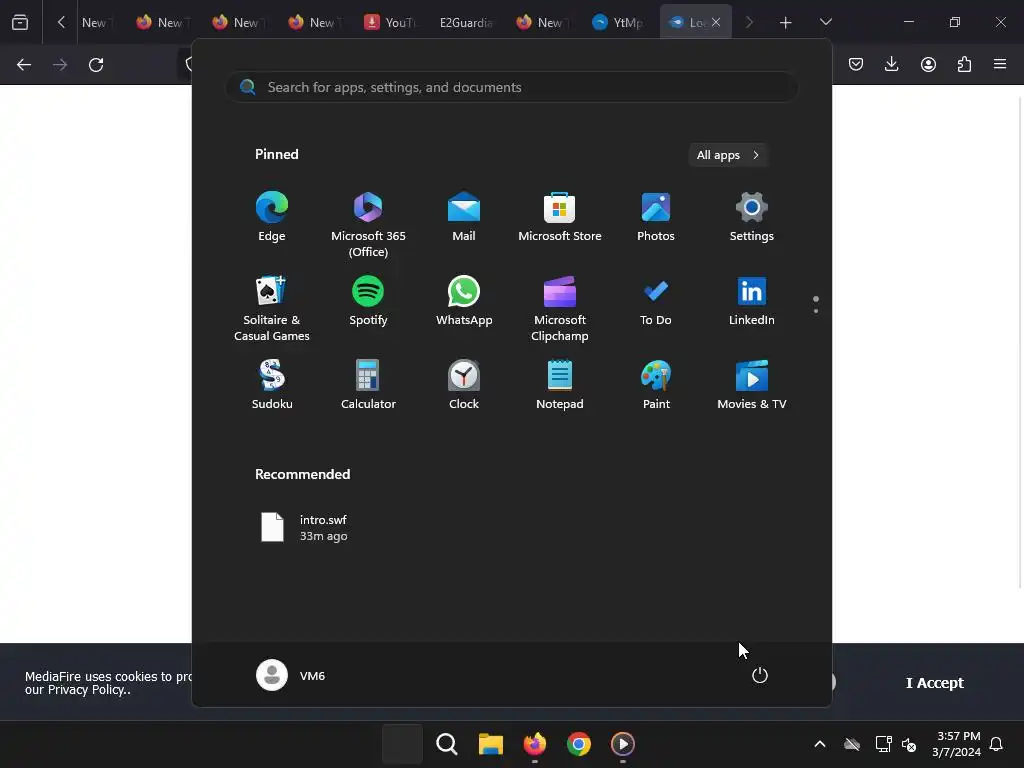This screenshot has width=1024, height=768.
Task: Open a new Firefox tab
Action: pos(786,23)
